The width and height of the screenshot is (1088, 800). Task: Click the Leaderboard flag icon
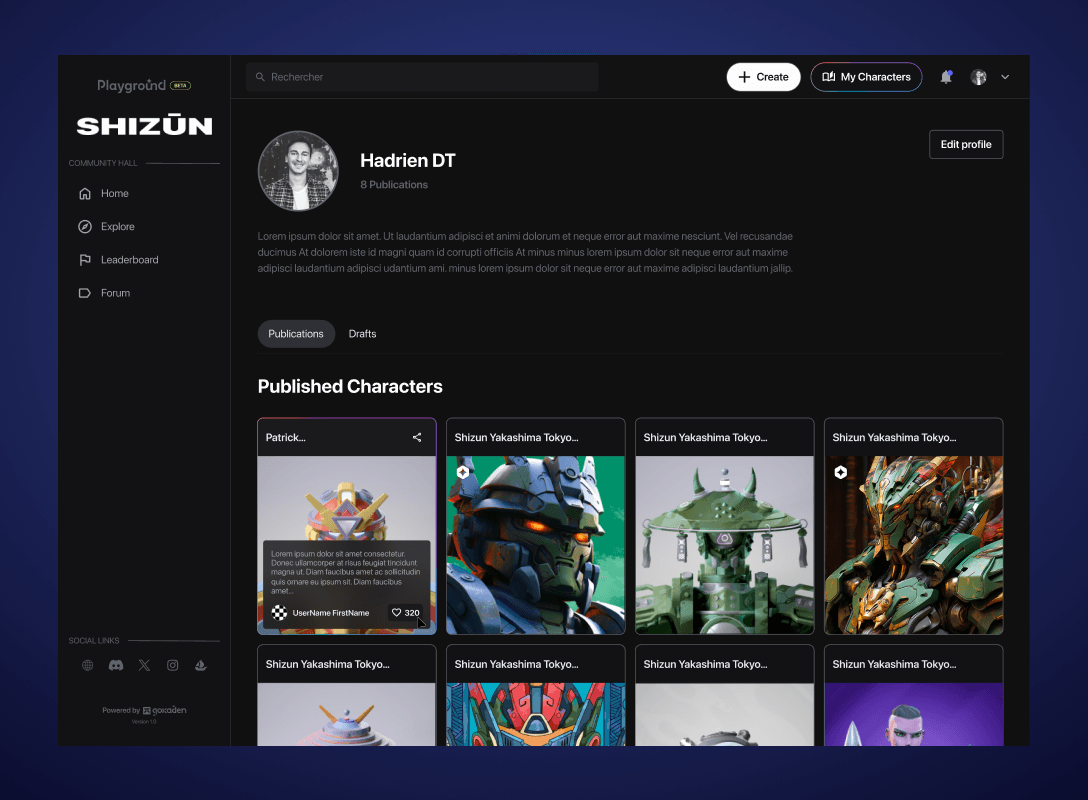tap(85, 260)
